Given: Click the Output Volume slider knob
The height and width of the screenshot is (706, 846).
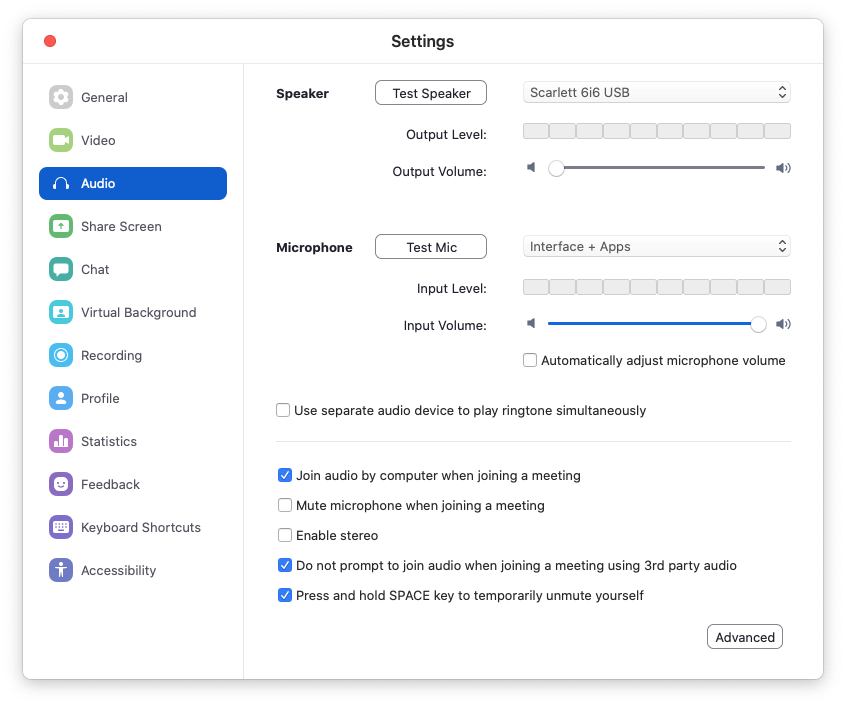Looking at the screenshot, I should [x=556, y=168].
